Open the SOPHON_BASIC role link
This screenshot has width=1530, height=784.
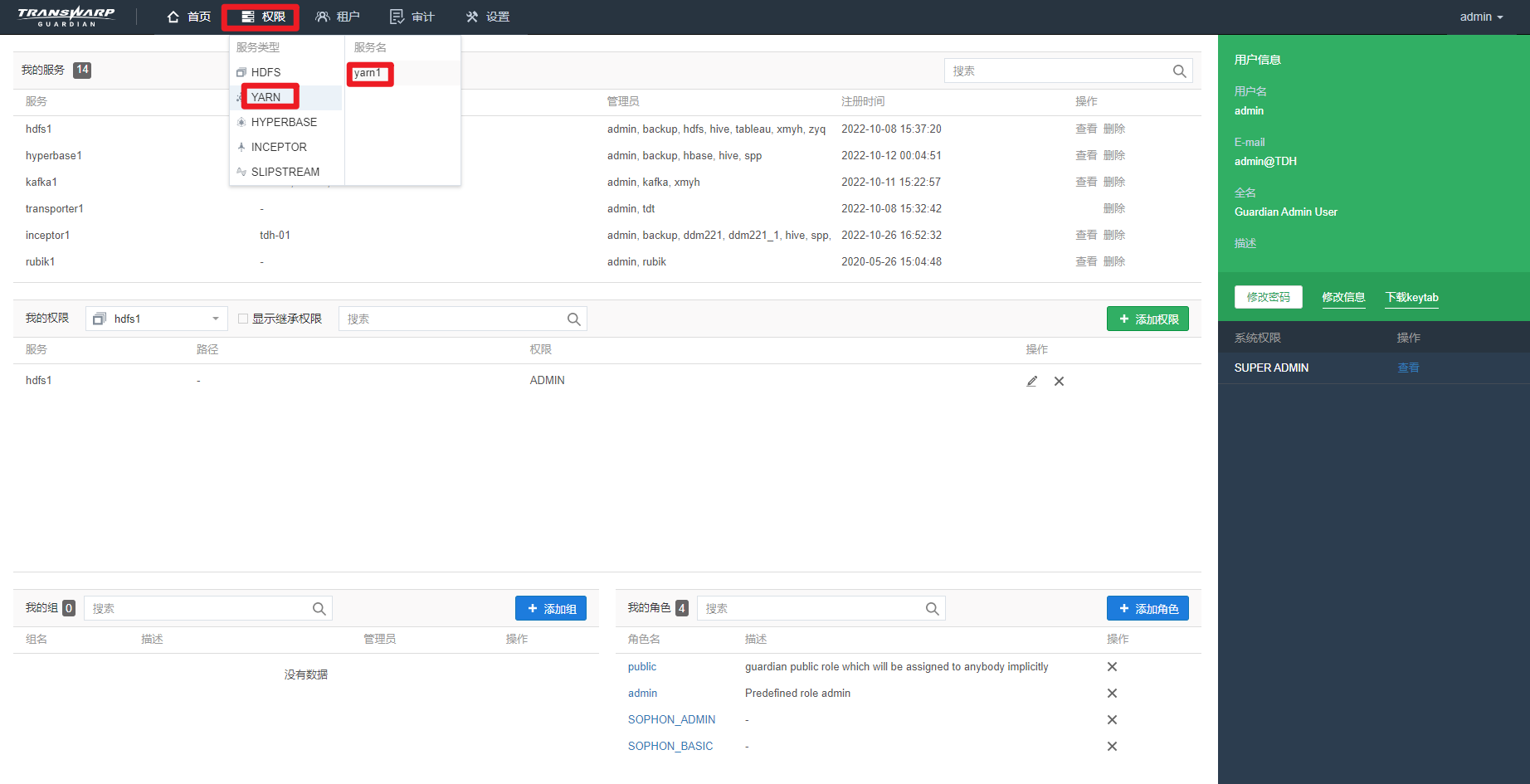pyautogui.click(x=670, y=746)
